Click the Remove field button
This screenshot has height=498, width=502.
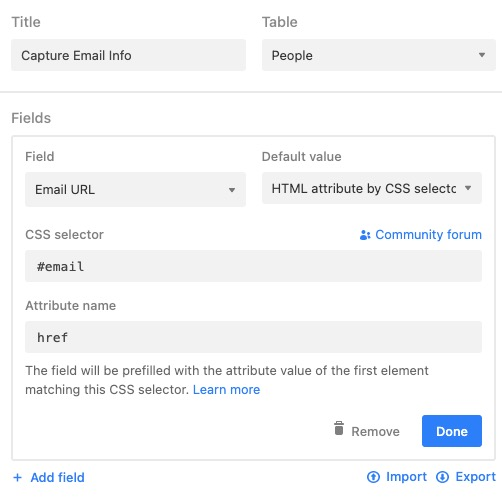pyautogui.click(x=367, y=430)
